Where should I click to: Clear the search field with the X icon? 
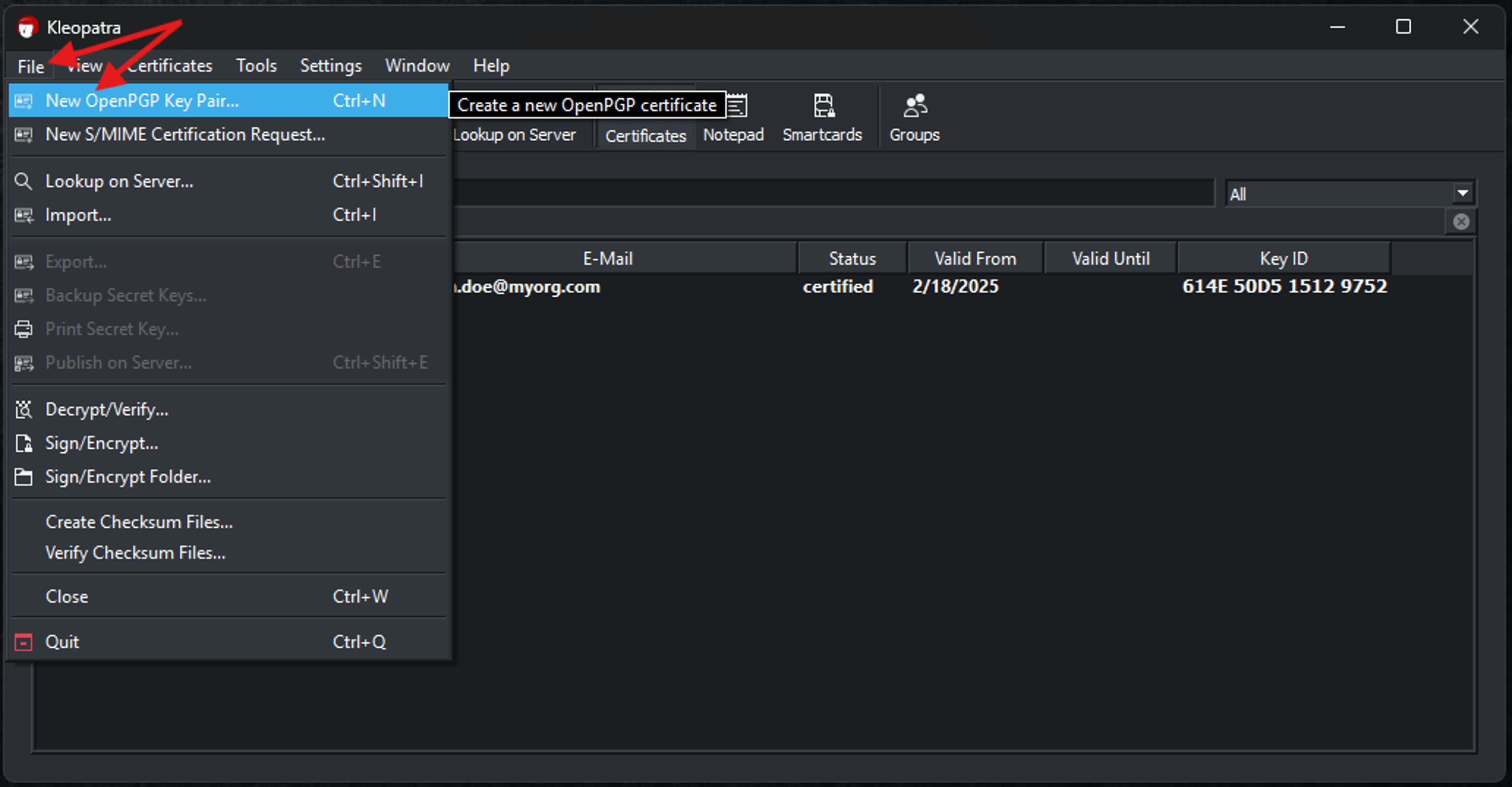pyautogui.click(x=1461, y=222)
